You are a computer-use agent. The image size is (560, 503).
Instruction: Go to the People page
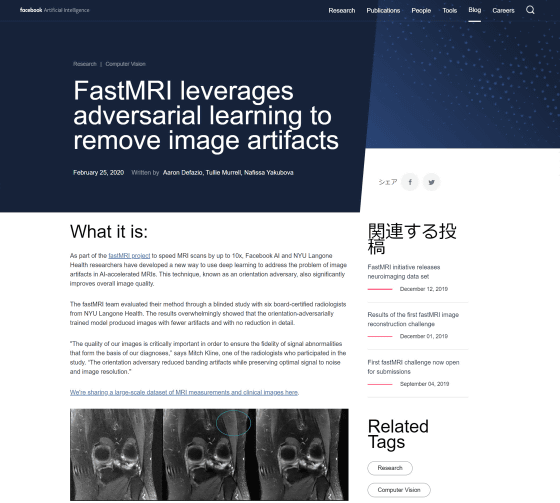pos(421,11)
